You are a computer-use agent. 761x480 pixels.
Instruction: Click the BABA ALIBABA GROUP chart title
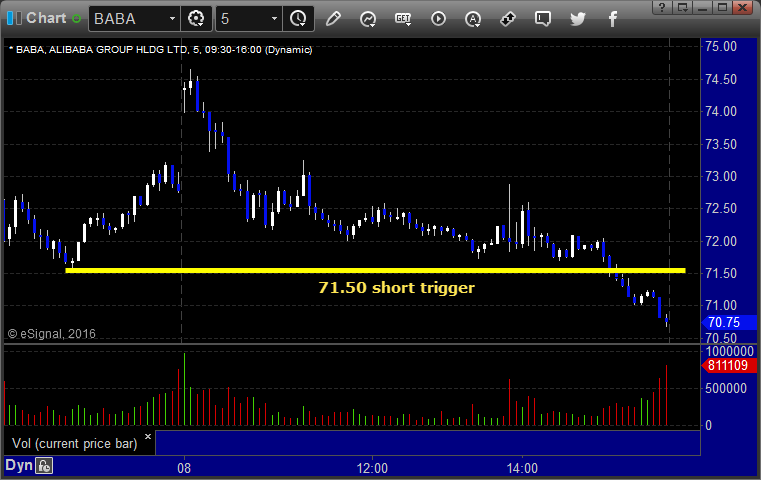click(x=161, y=50)
